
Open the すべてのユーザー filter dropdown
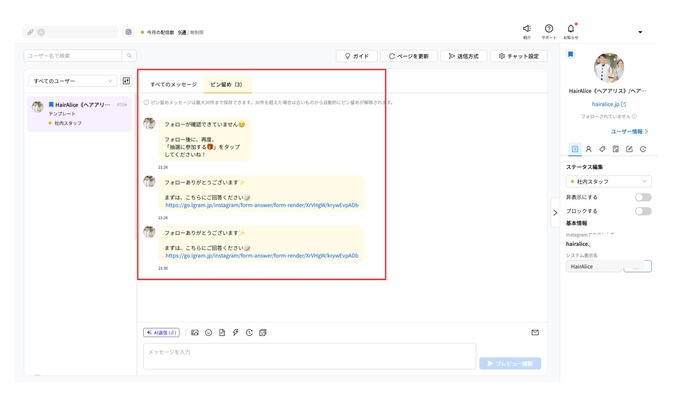[x=73, y=81]
